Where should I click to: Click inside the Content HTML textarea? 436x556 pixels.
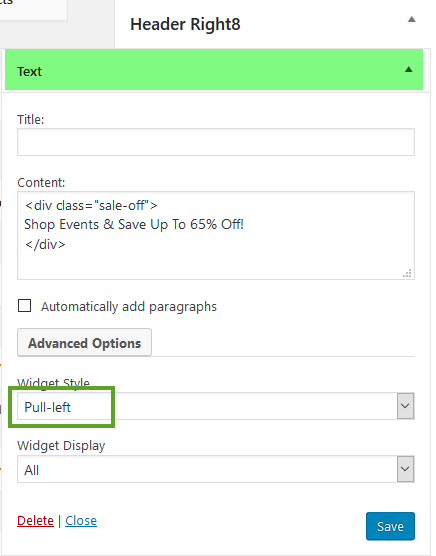216,235
